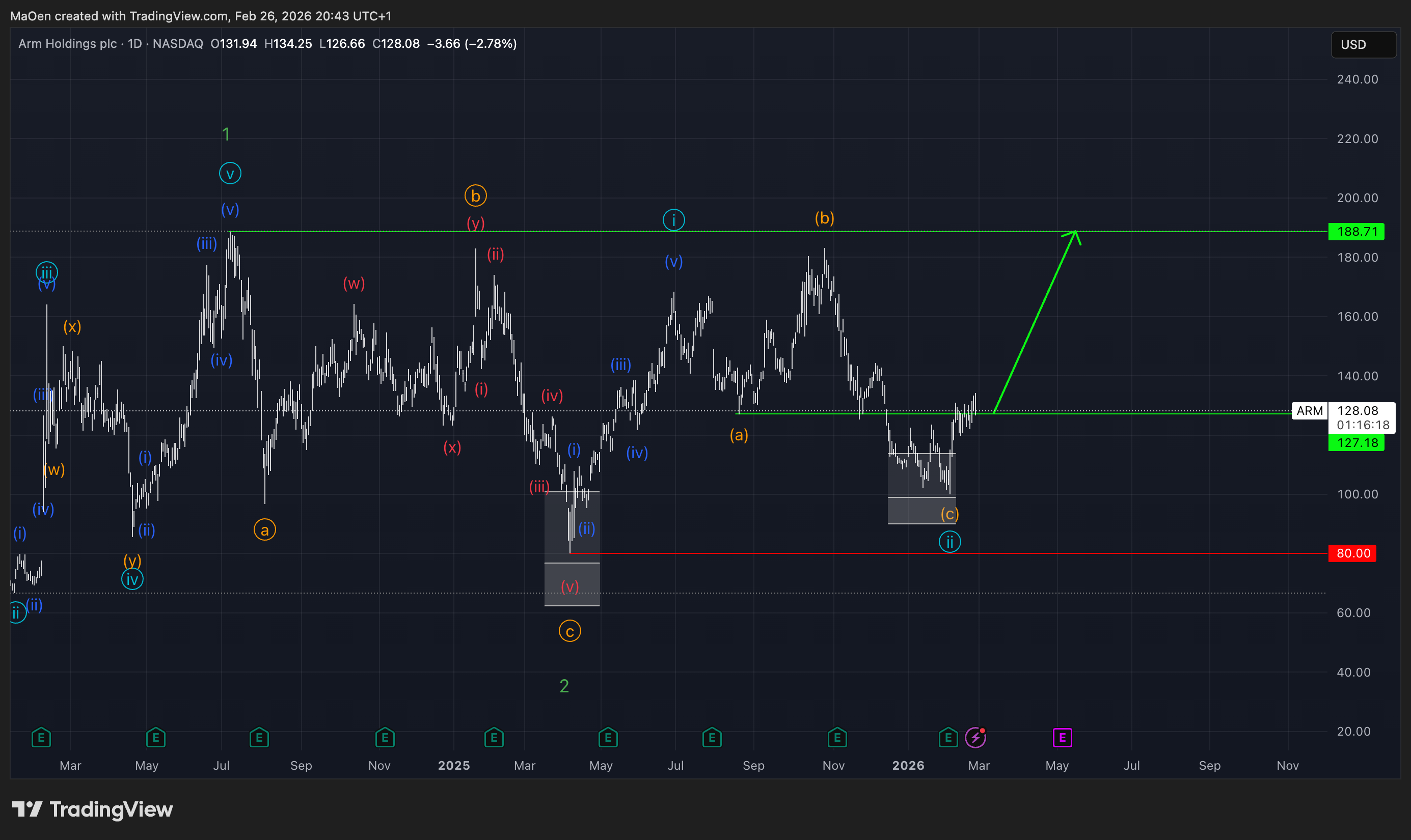The width and height of the screenshot is (1411, 840).
Task: Select the circled cyan iv wave label
Action: coord(132,580)
